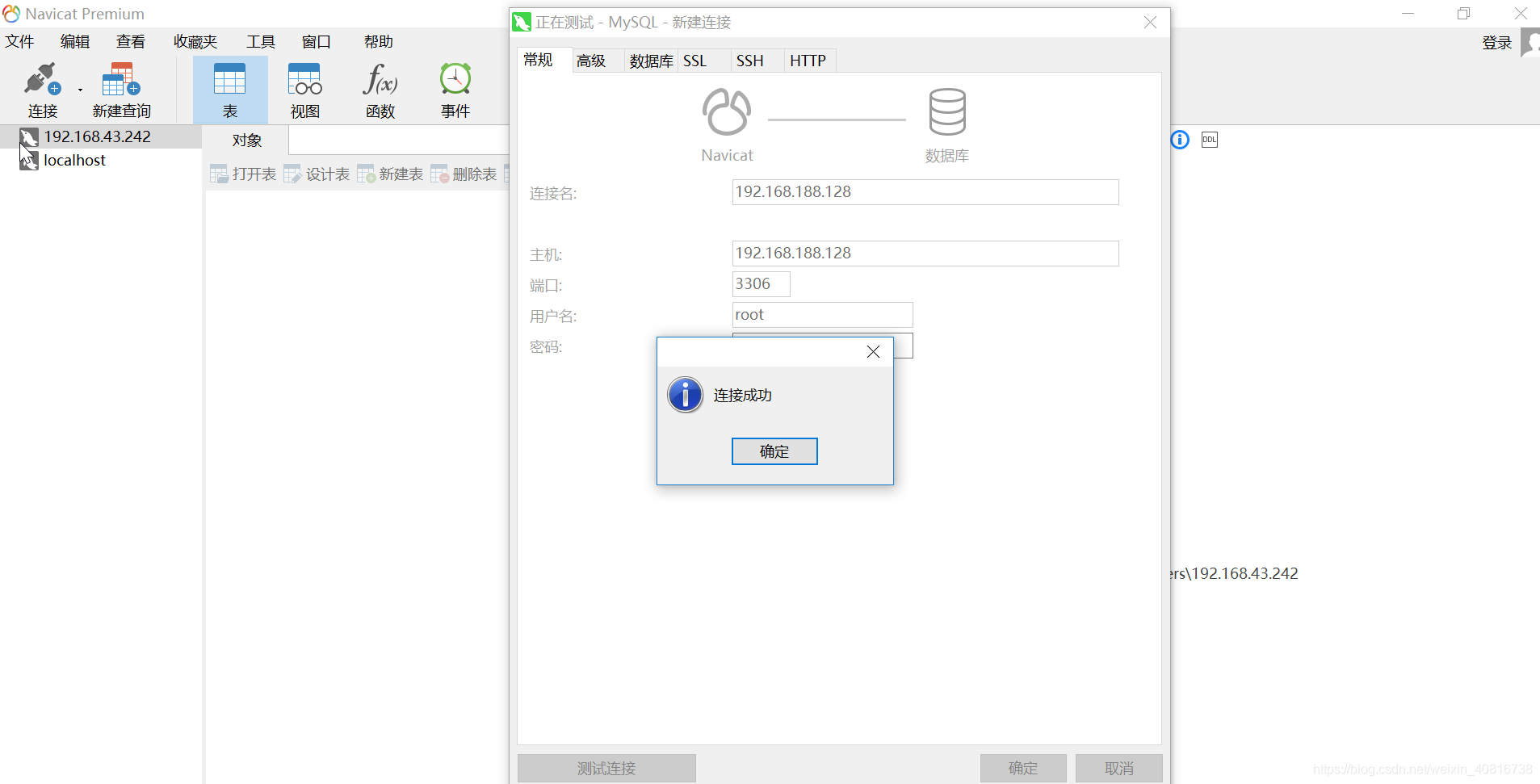
Task: Select the Function (函数) toolbar icon
Action: [x=380, y=89]
